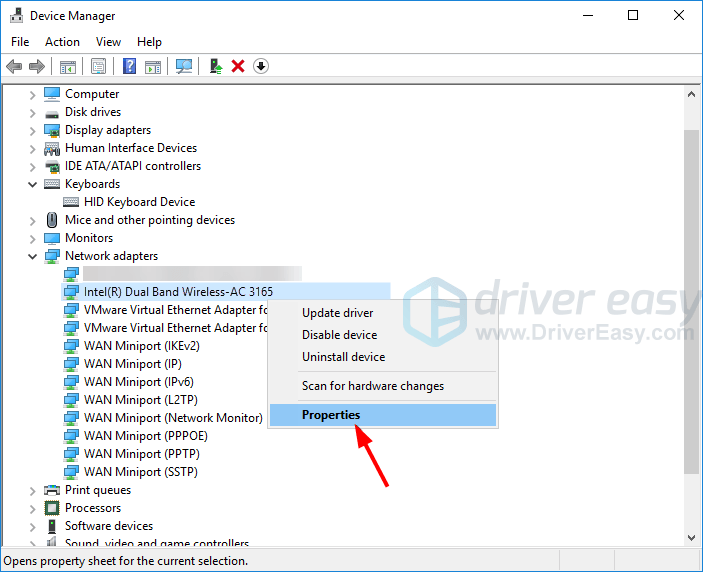
Task: Expand Mice and other pointing devices
Action: coord(32,221)
